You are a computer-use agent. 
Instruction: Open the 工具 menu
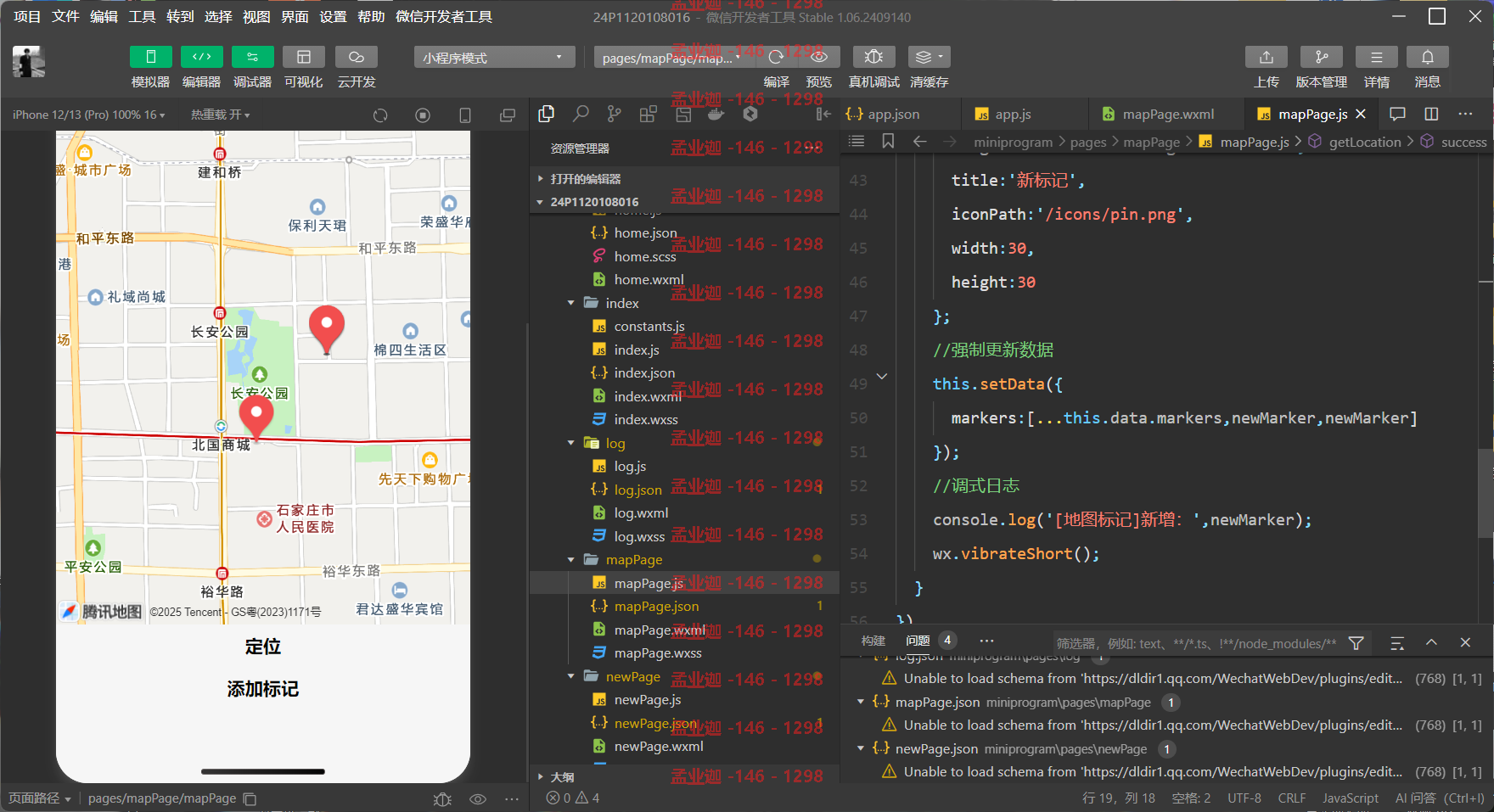point(142,17)
